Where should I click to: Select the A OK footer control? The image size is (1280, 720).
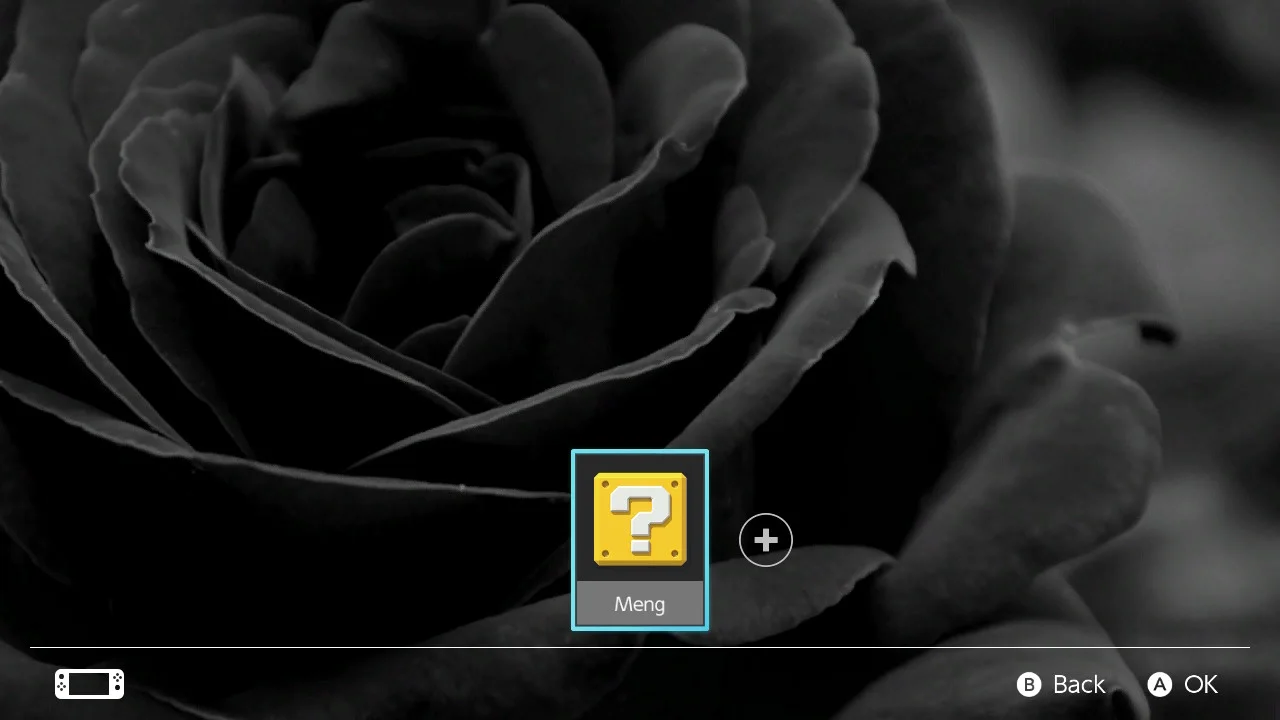point(1183,684)
